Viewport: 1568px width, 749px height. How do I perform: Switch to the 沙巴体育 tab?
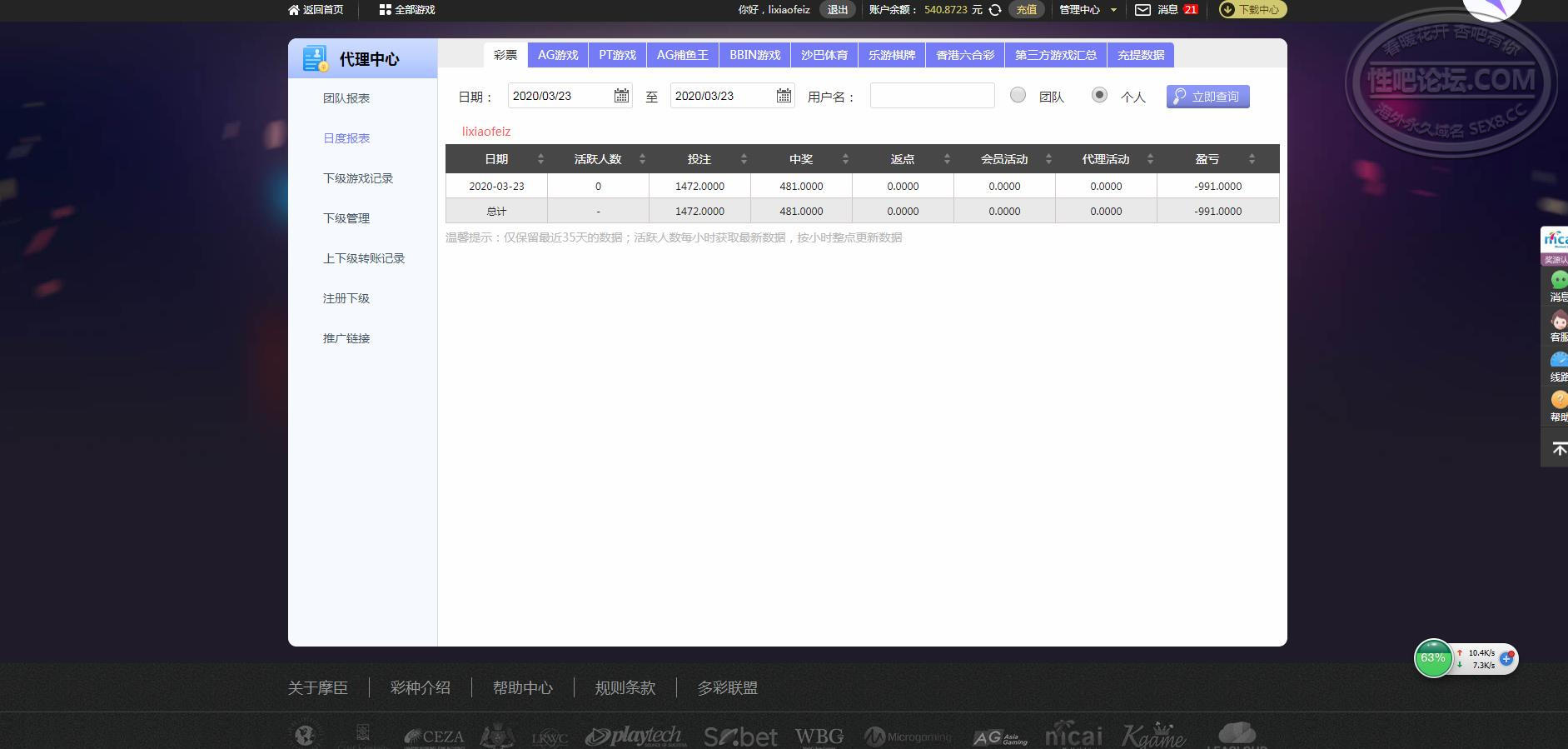point(824,55)
